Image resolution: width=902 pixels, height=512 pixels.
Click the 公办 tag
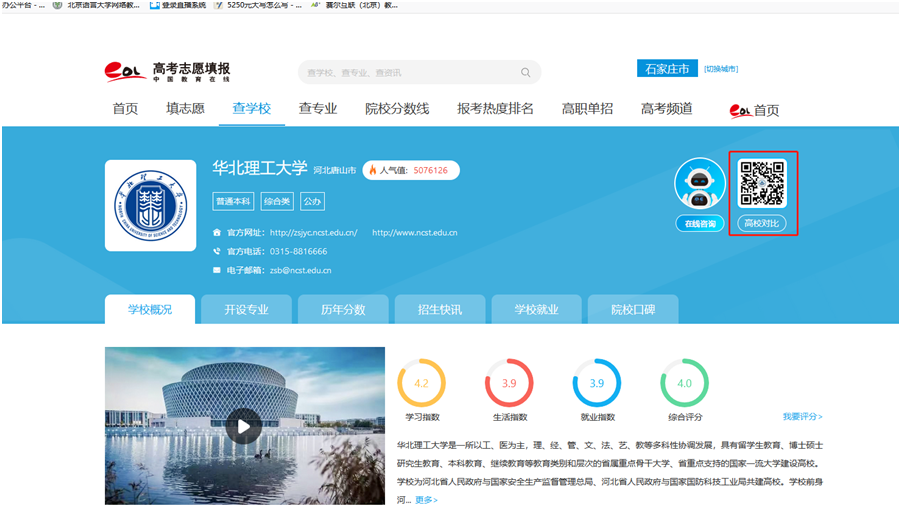coord(312,201)
